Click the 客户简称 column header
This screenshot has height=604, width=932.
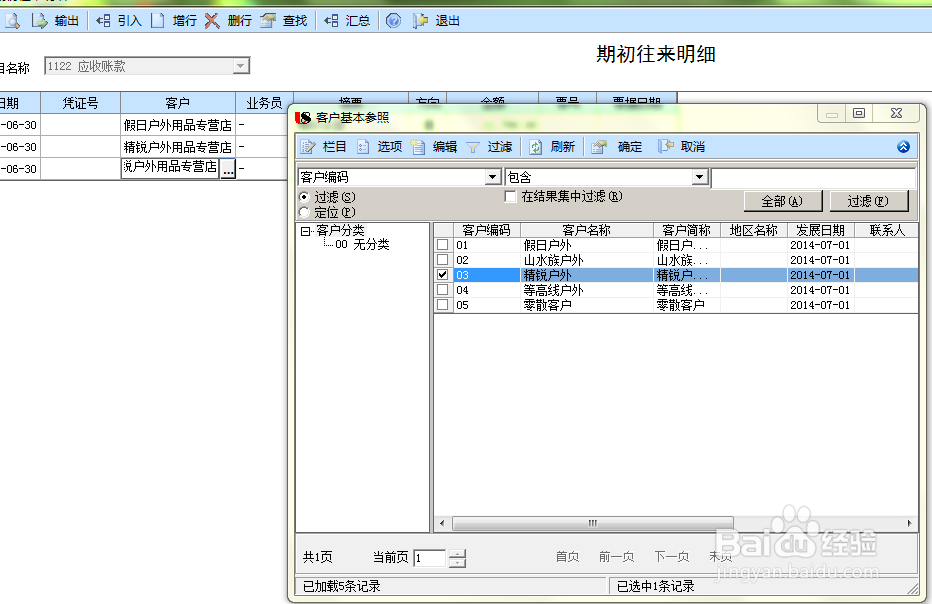coord(687,230)
